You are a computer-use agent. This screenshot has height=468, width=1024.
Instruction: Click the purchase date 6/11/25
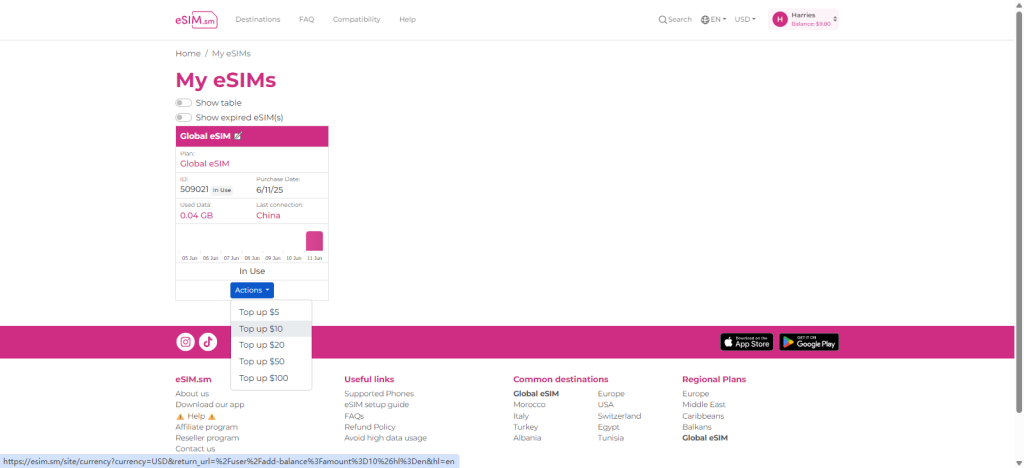coord(268,189)
